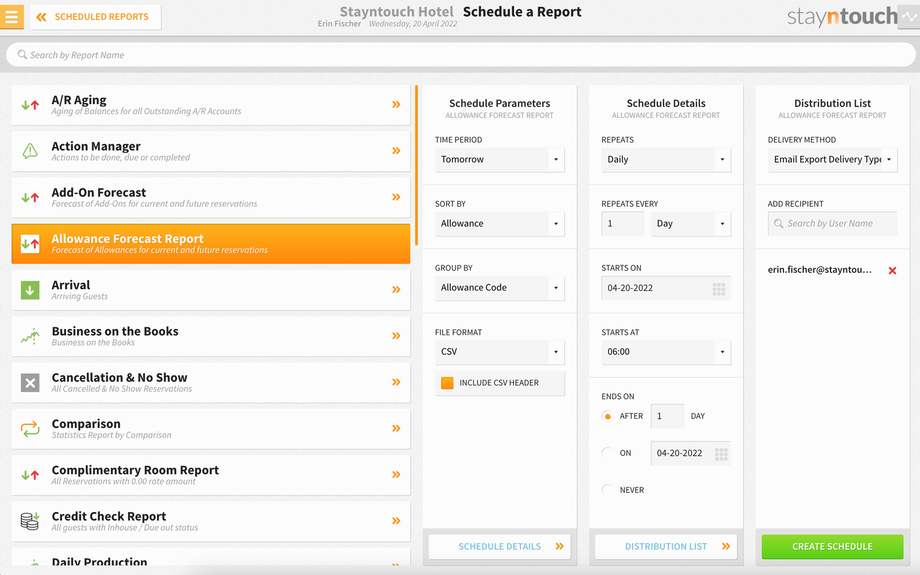Click the Schedule Details button

(499, 546)
